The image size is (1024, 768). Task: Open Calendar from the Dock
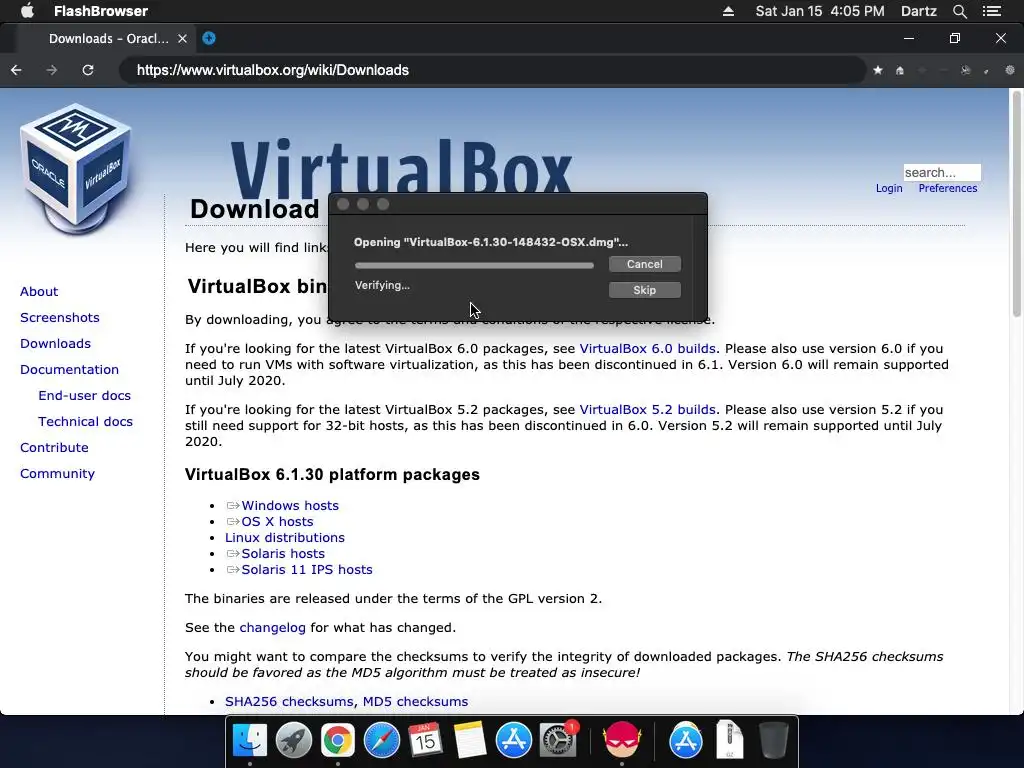click(x=425, y=741)
